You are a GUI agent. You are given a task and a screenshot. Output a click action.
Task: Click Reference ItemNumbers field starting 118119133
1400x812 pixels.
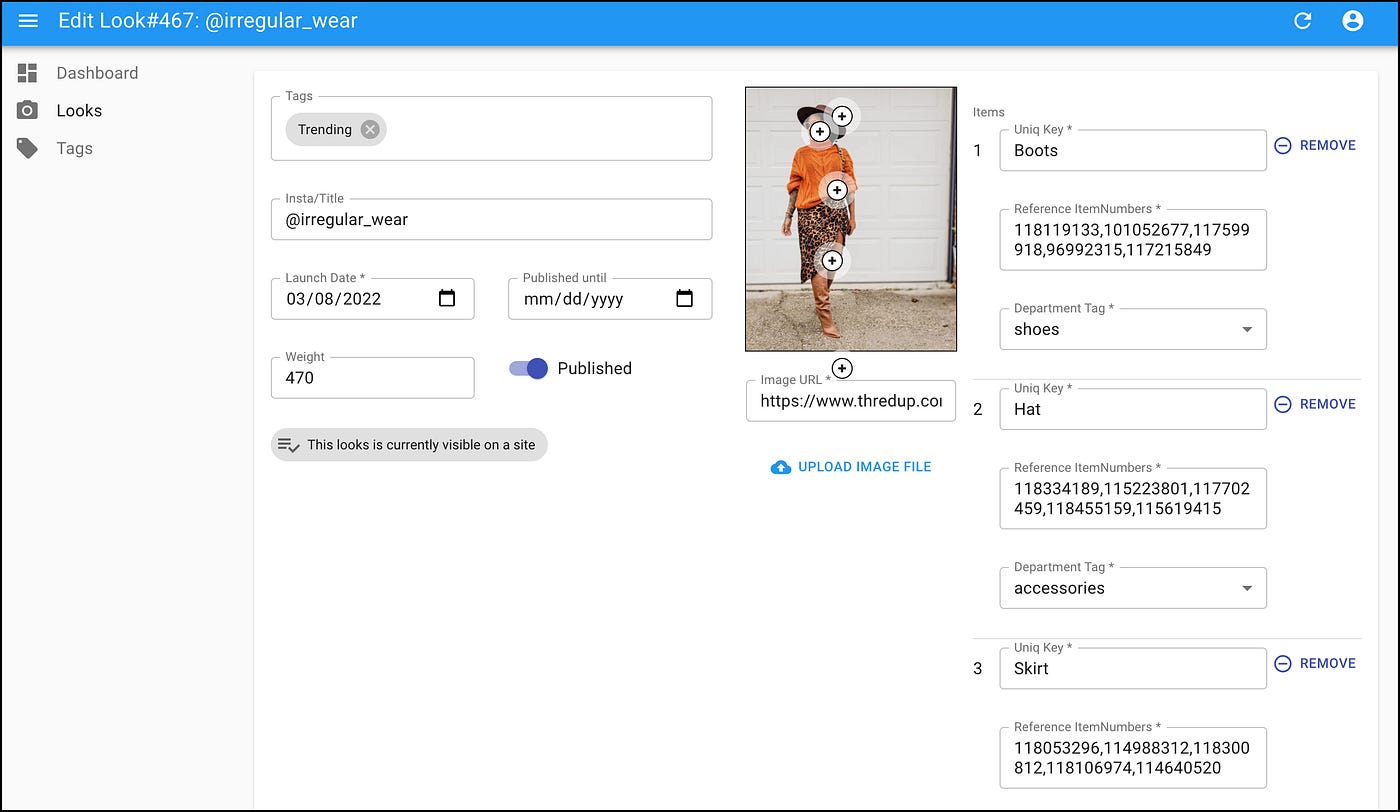point(1133,239)
